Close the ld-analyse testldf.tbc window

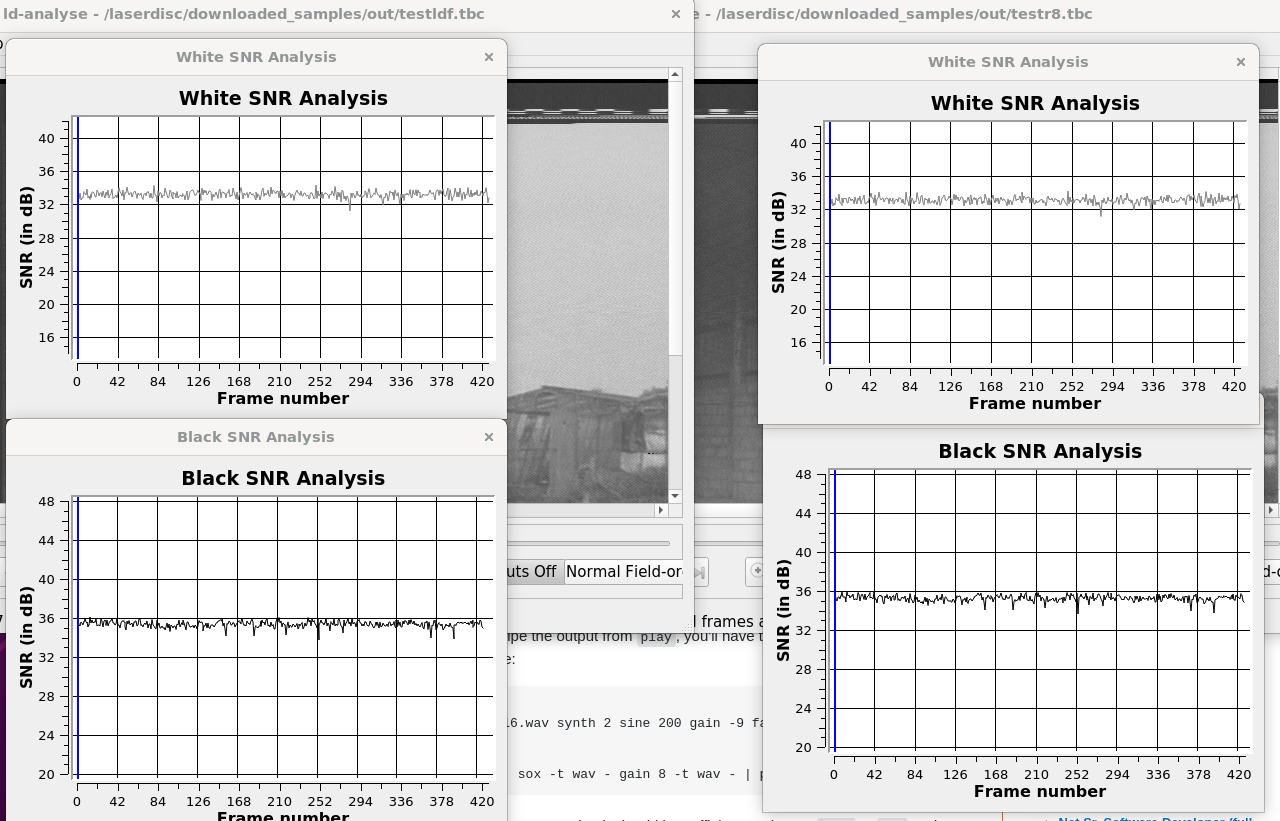click(x=676, y=14)
